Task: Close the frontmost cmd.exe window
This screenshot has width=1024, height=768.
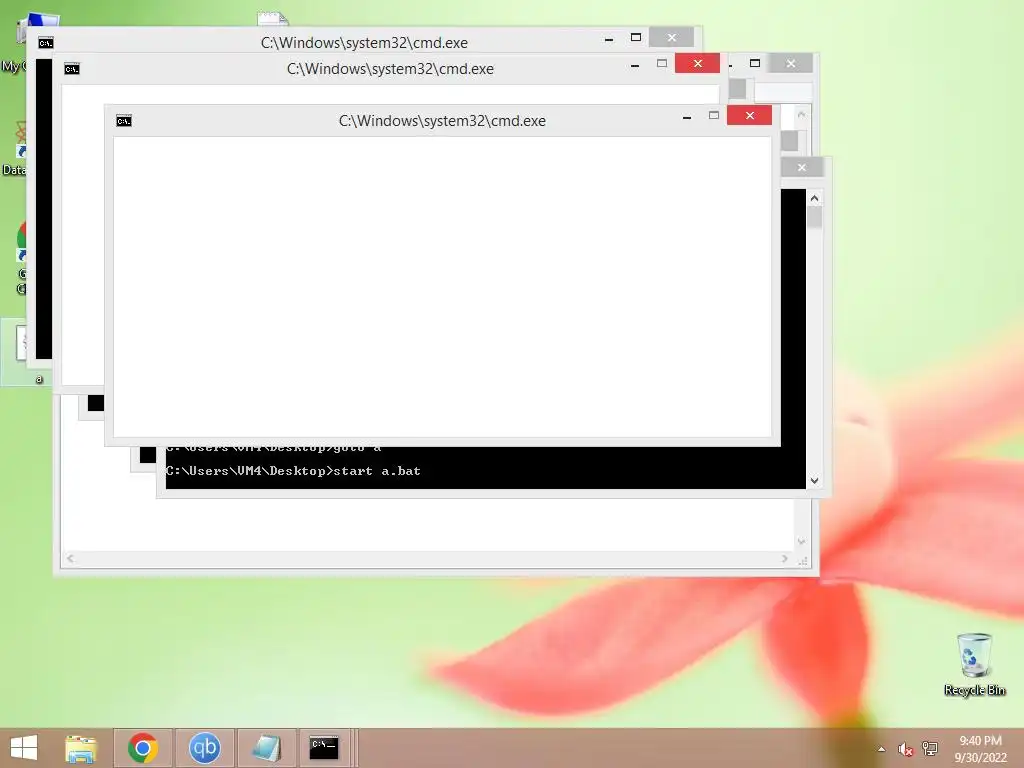Action: [x=750, y=116]
